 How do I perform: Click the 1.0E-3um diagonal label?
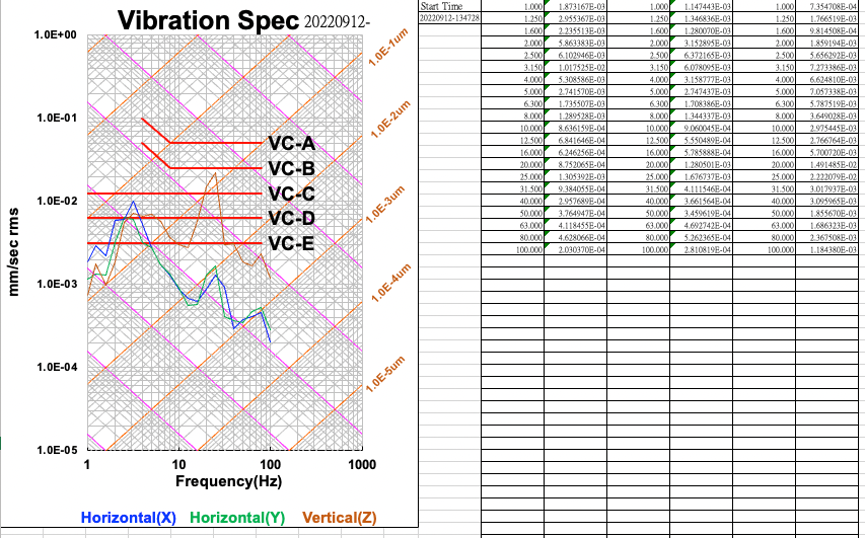pyautogui.click(x=386, y=204)
